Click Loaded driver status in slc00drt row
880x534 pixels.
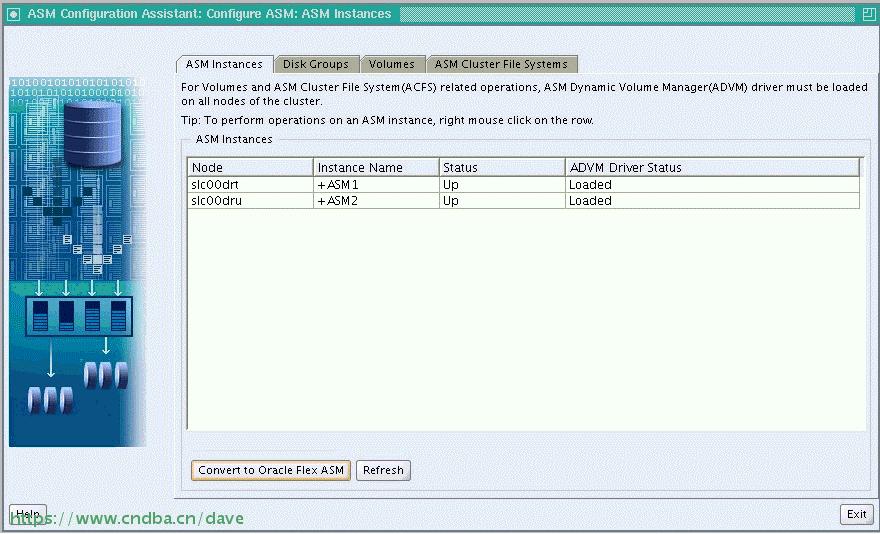click(x=713, y=185)
